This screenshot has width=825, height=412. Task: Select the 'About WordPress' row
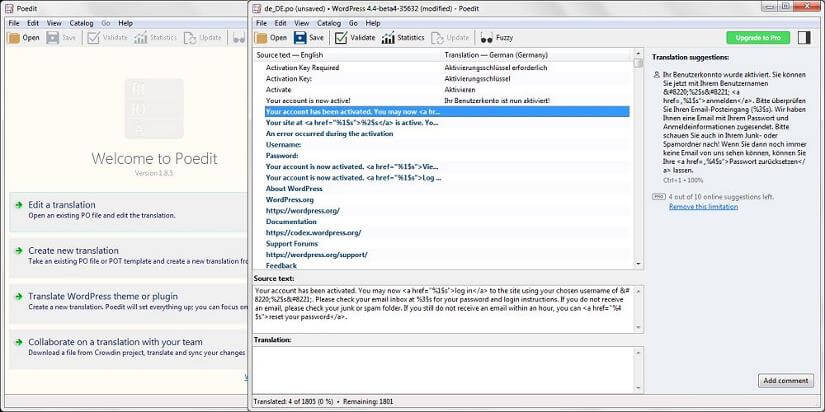(447, 188)
